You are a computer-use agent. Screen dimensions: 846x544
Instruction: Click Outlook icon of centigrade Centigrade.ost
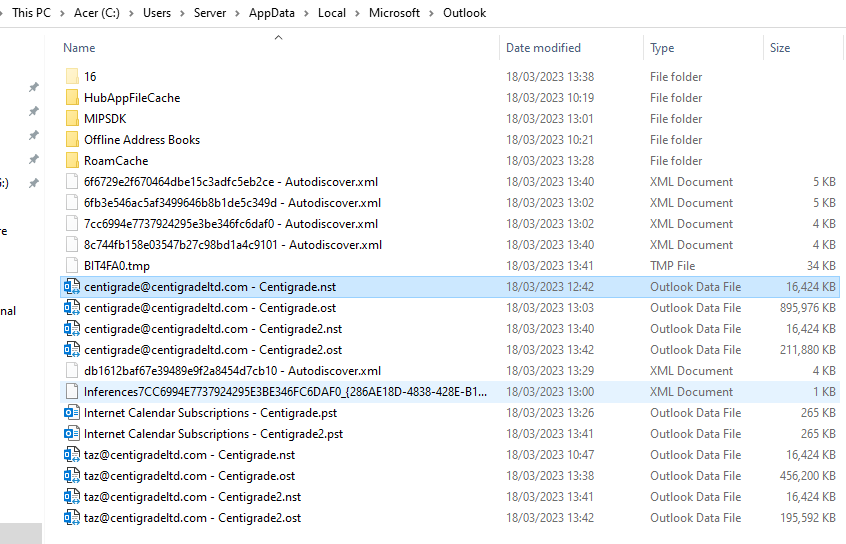pyautogui.click(x=72, y=308)
